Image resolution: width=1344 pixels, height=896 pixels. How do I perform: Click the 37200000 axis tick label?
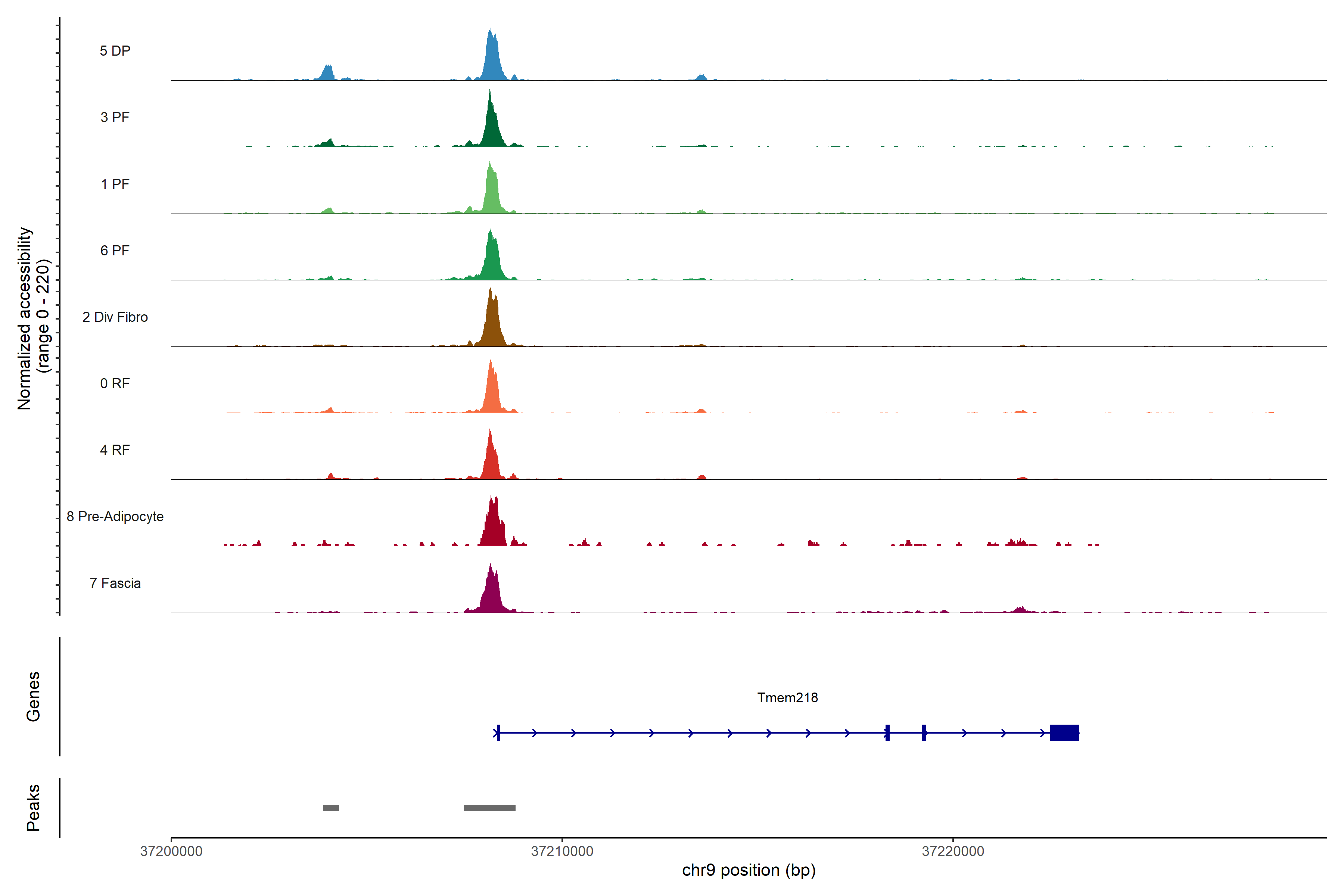tap(171, 852)
